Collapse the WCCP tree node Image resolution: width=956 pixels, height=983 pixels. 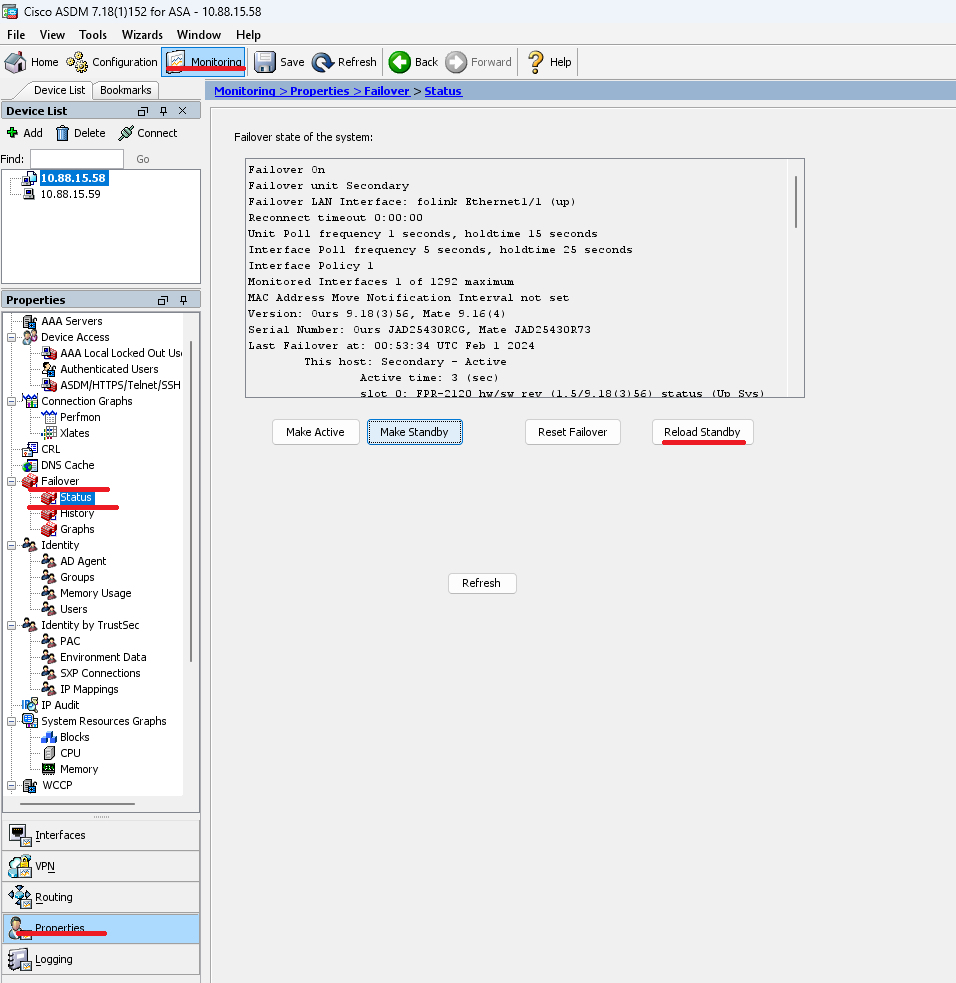coord(11,785)
